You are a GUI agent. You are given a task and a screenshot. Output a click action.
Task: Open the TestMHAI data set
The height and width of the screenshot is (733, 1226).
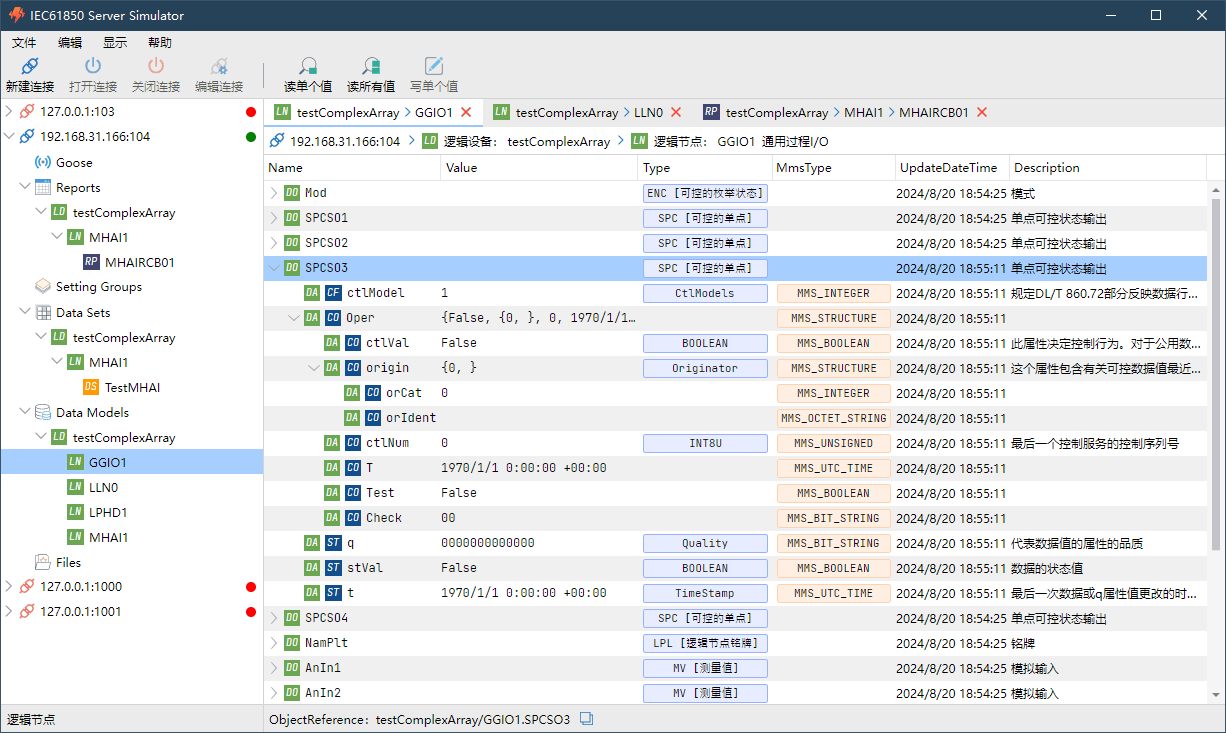[x=132, y=387]
